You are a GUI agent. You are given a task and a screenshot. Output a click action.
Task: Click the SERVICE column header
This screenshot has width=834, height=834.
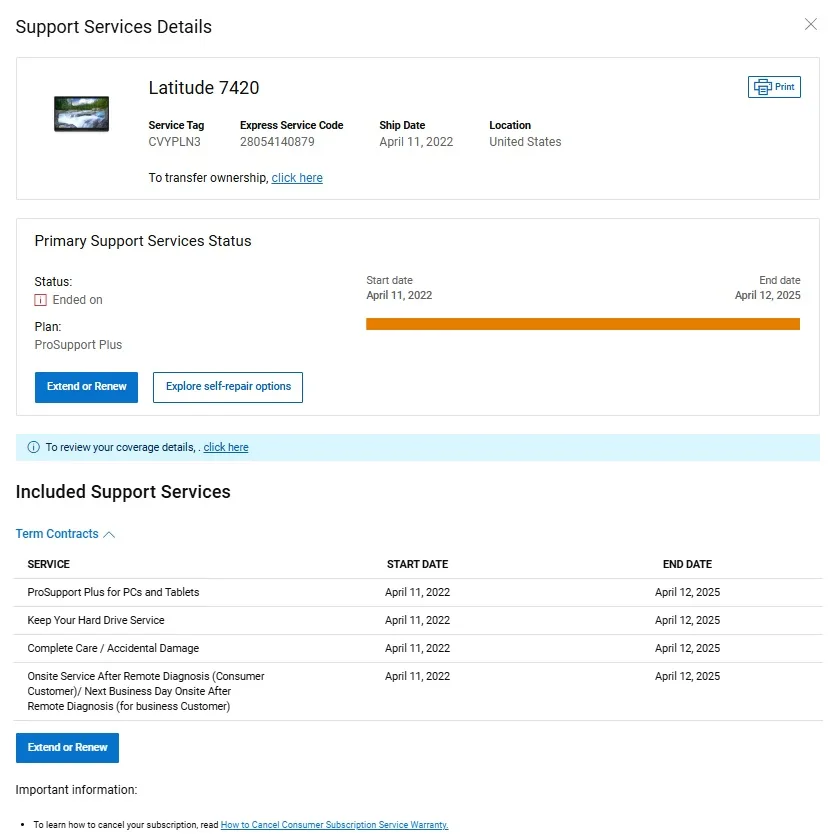point(49,565)
